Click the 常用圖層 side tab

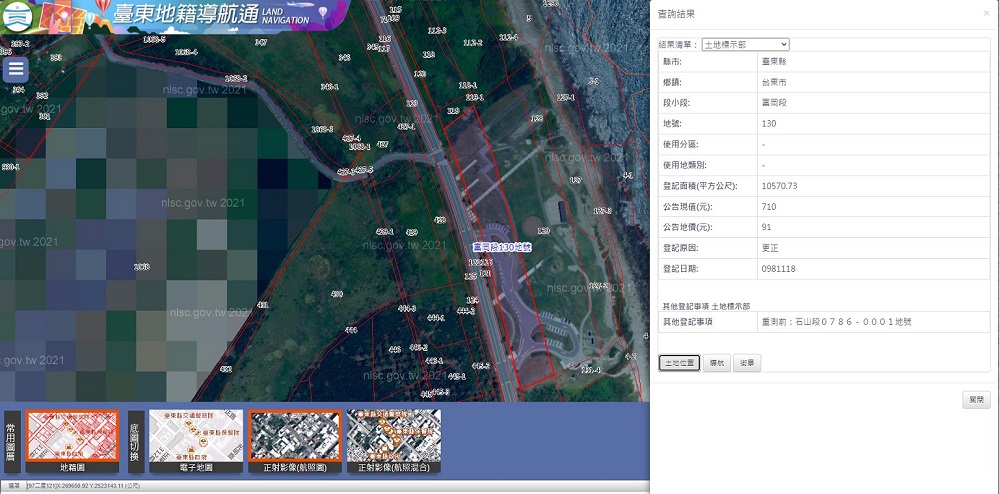tap(10, 442)
